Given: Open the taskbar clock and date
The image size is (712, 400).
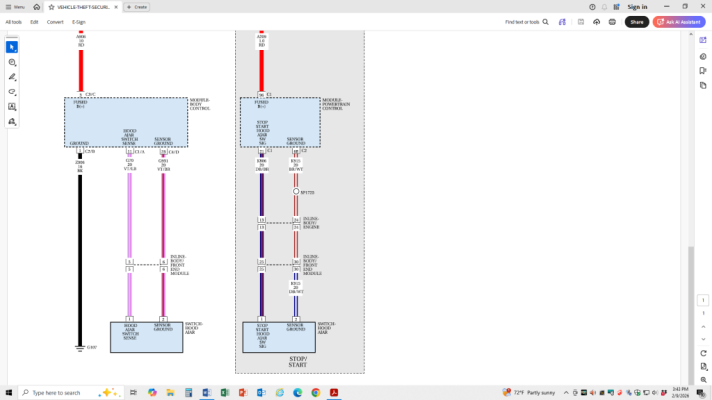Looking at the screenshot, I should pos(680,392).
